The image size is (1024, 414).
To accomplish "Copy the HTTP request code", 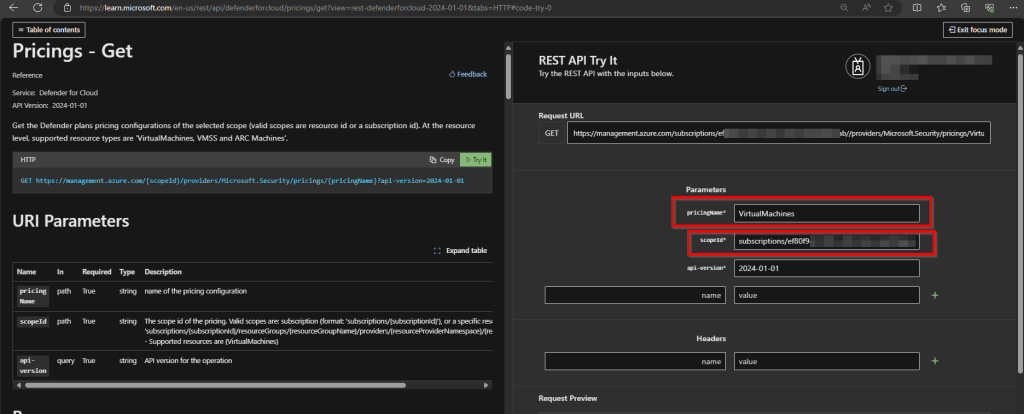I will (441, 160).
